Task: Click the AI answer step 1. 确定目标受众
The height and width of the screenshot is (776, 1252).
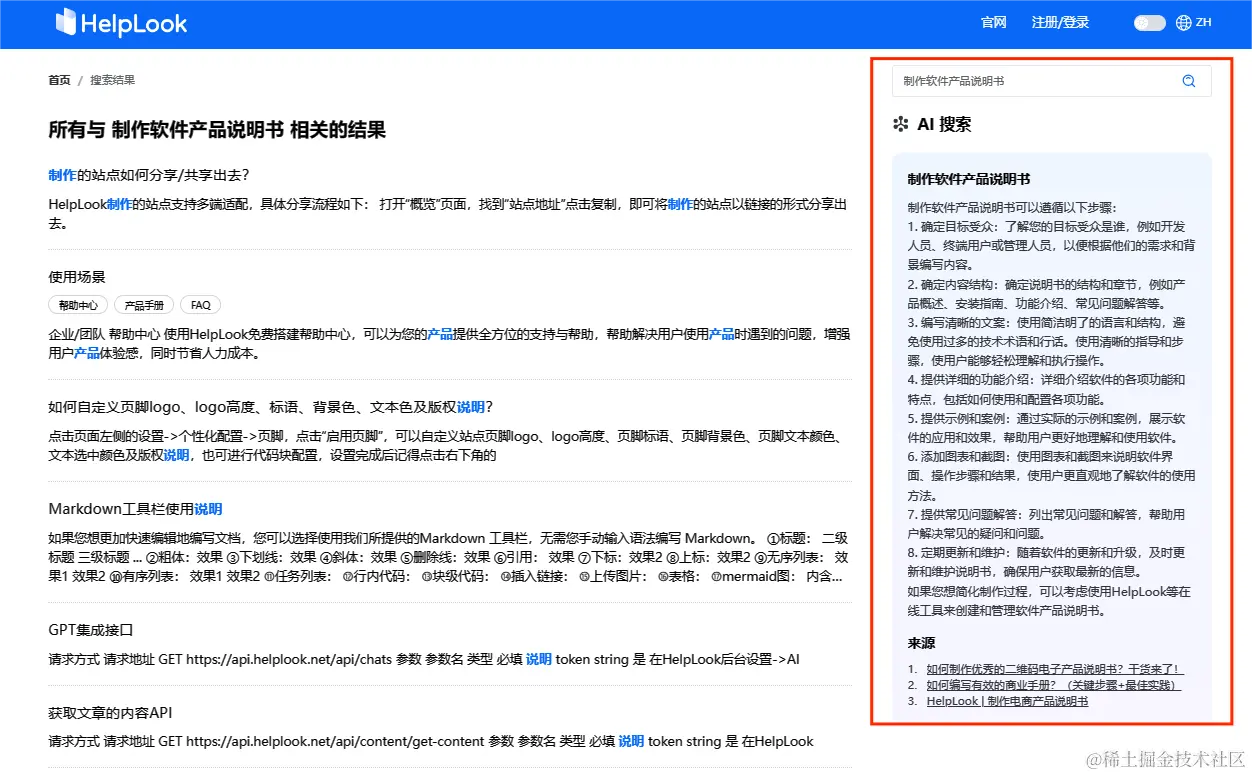Action: pos(1051,245)
